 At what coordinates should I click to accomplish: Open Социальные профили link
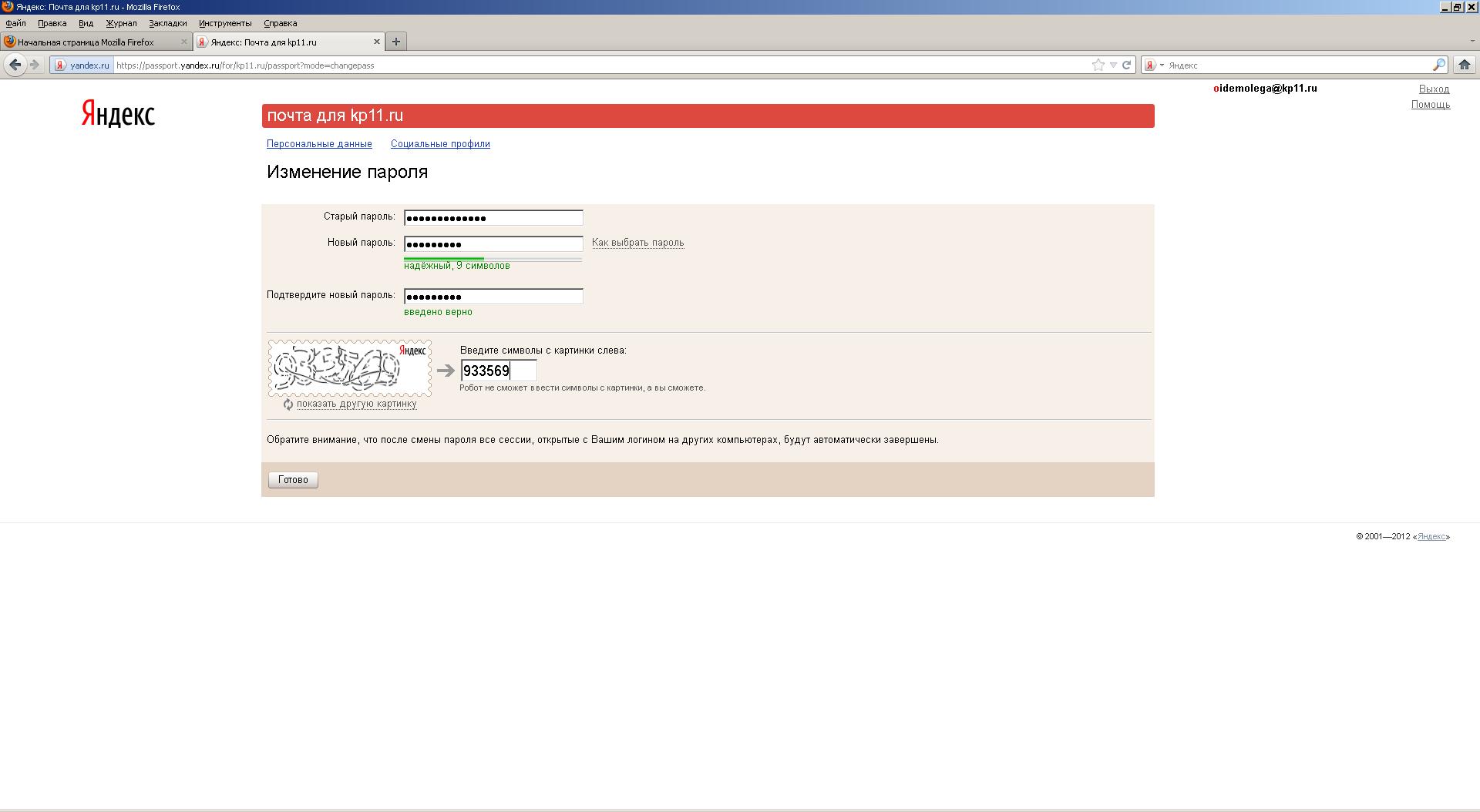(440, 144)
